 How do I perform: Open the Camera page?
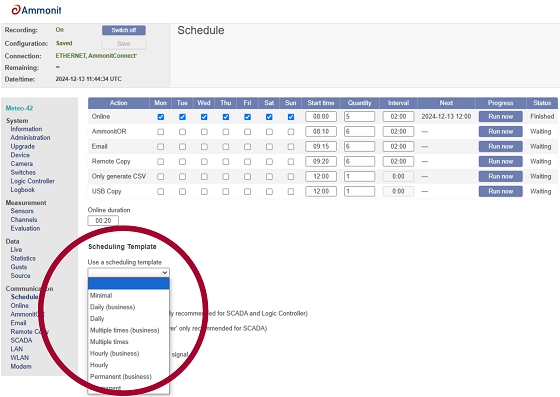[x=21, y=164]
